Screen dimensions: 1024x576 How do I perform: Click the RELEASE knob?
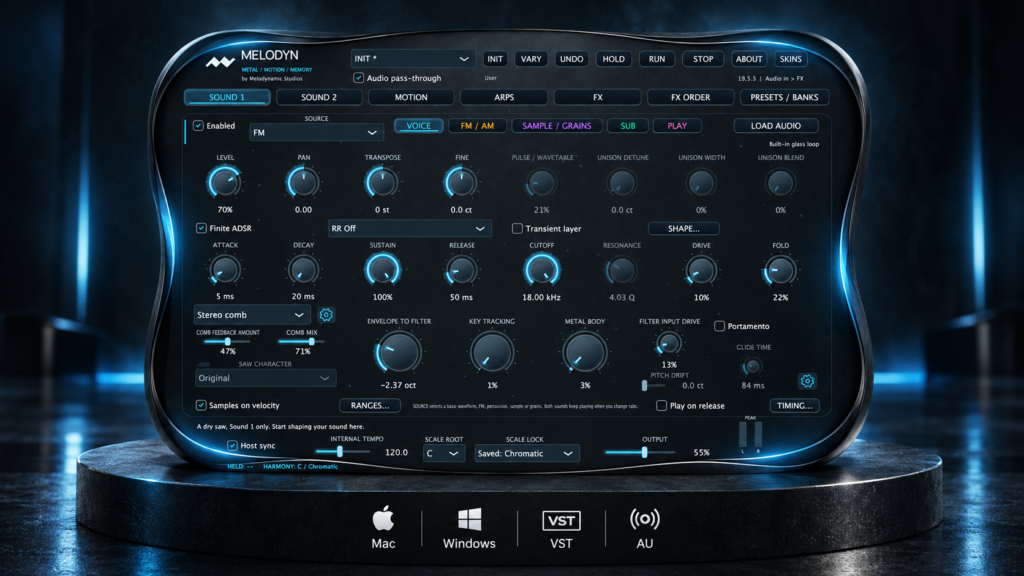[462, 270]
